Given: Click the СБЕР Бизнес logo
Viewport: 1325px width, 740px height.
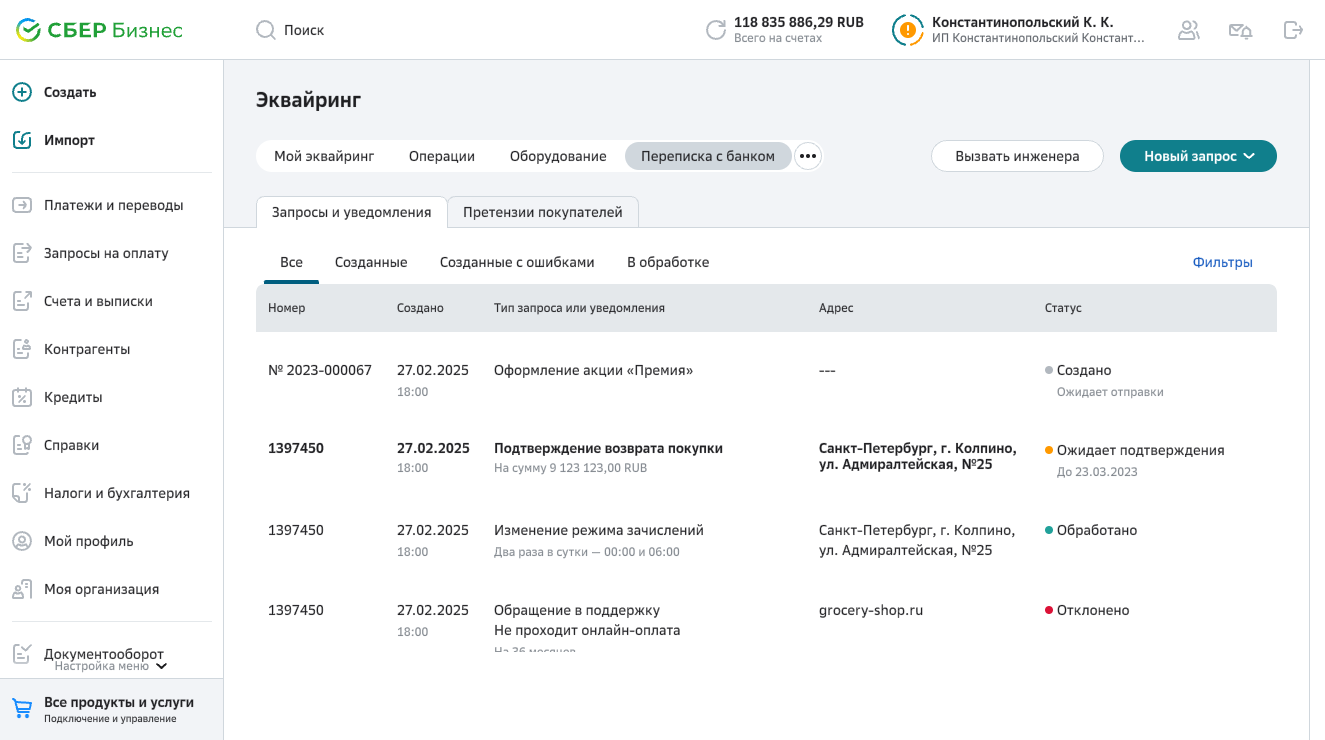Looking at the screenshot, I should pyautogui.click(x=99, y=30).
